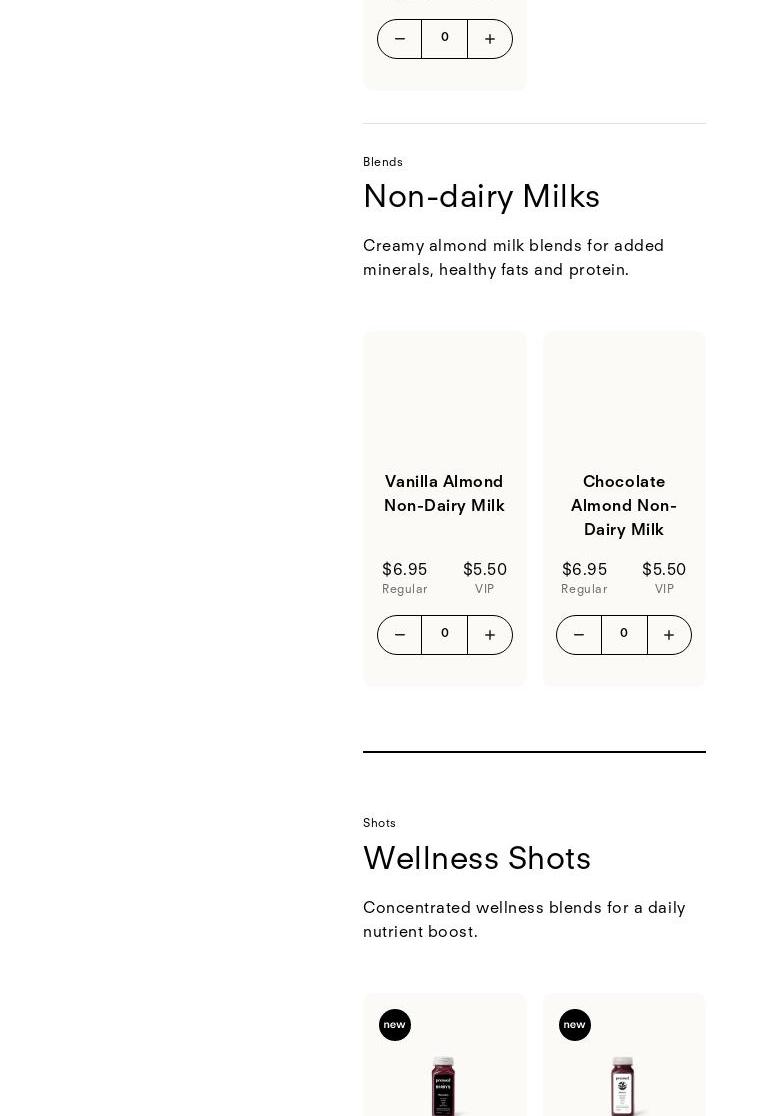The height and width of the screenshot is (1116, 770).
Task: Click the minus icon in the top stepper
Action: [x=400, y=39]
